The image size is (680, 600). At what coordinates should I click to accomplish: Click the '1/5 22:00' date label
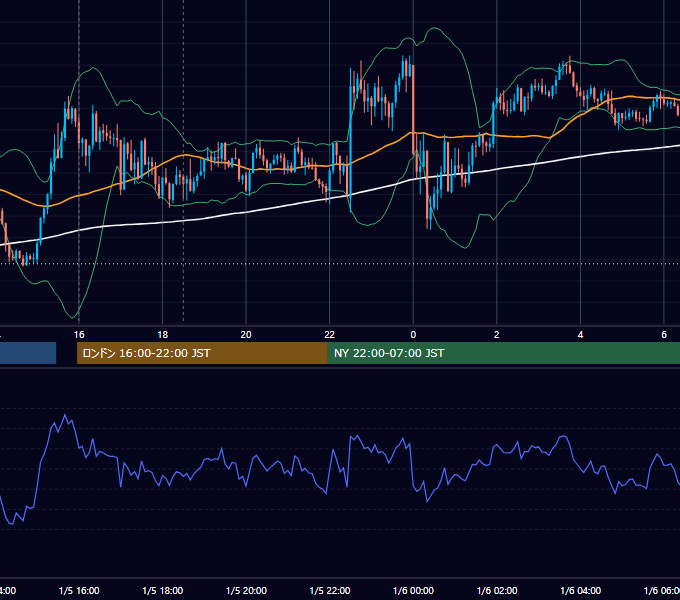click(330, 590)
